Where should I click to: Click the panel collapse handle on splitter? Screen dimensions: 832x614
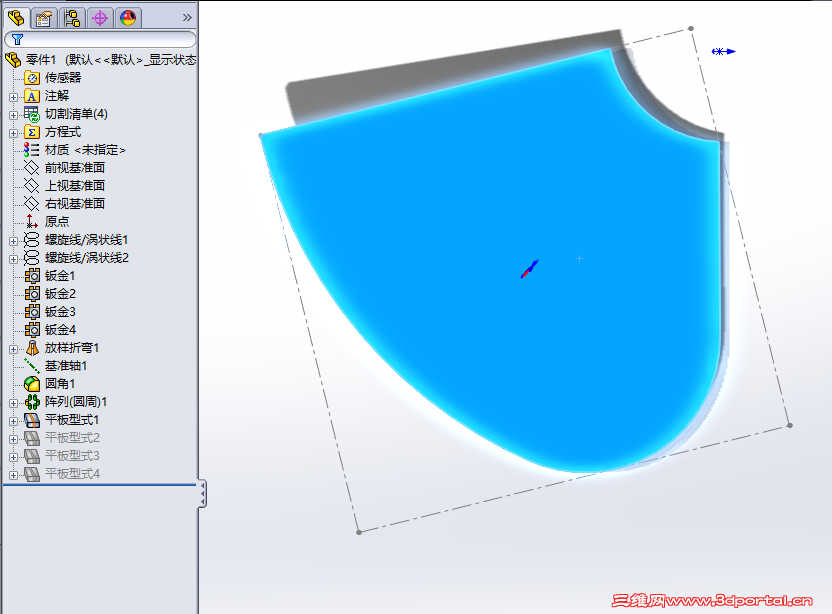point(202,494)
